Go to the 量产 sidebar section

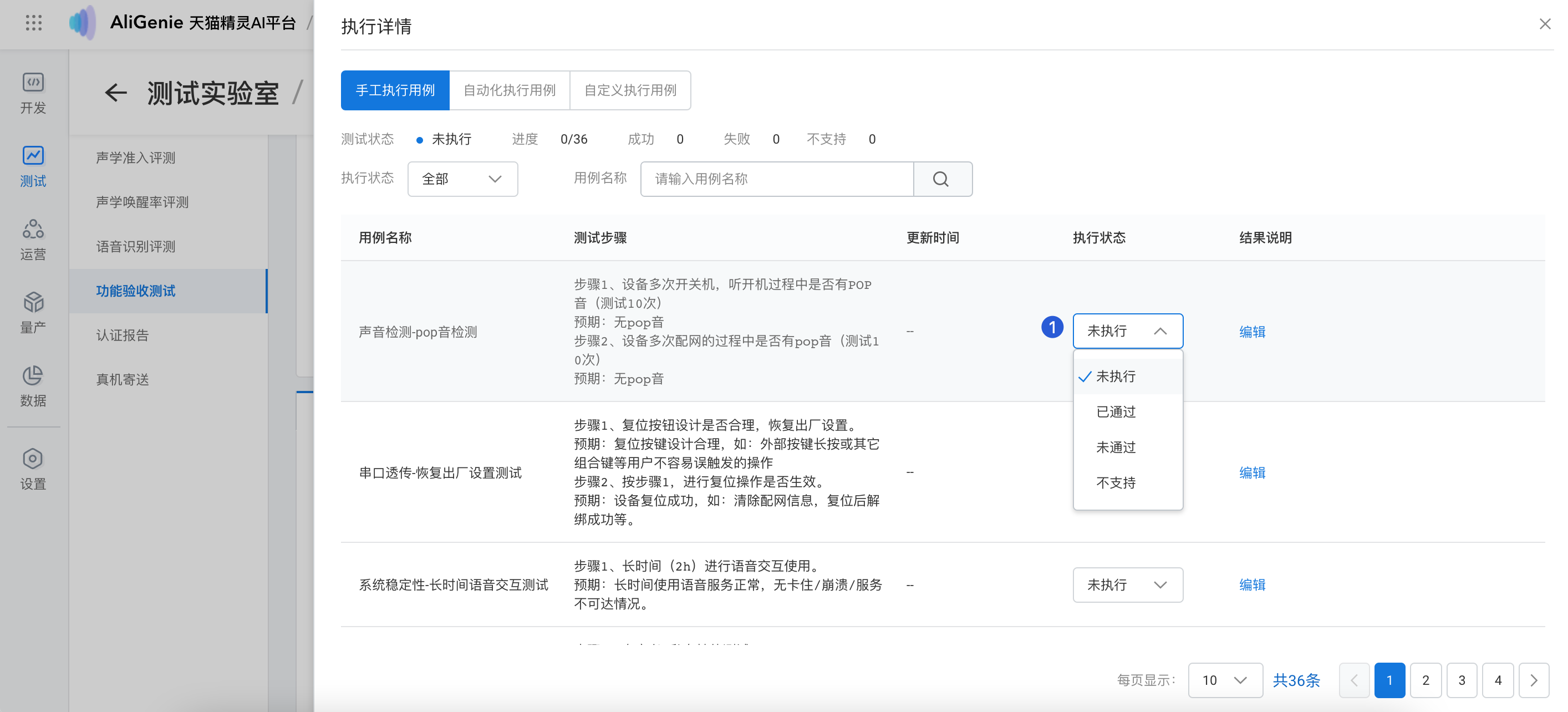click(x=33, y=313)
